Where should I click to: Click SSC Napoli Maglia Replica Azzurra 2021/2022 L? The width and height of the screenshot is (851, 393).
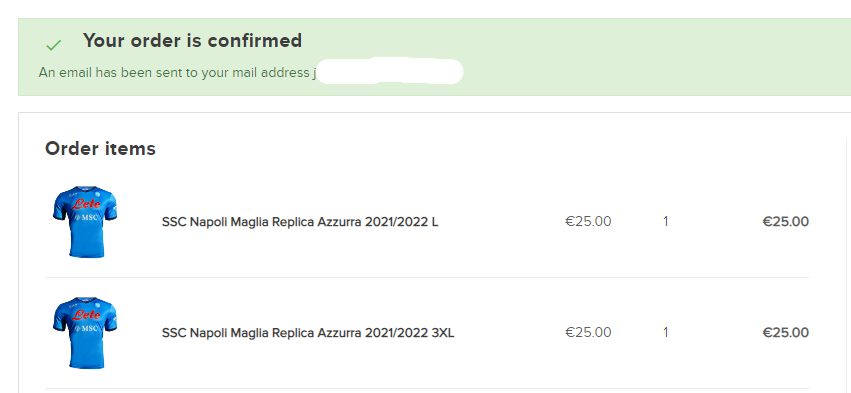click(300, 222)
